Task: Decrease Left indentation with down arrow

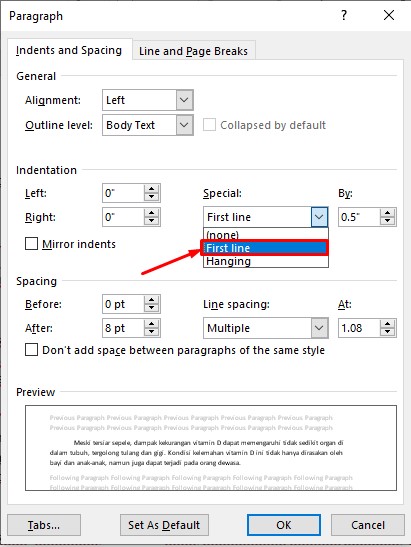Action: pos(152,197)
